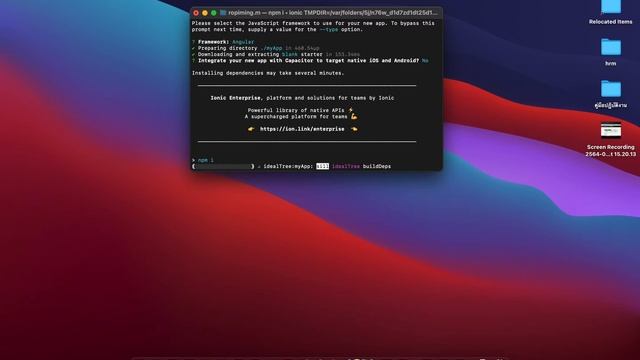Close the terminal window with red button
The width and height of the screenshot is (640, 360).
(196, 13)
